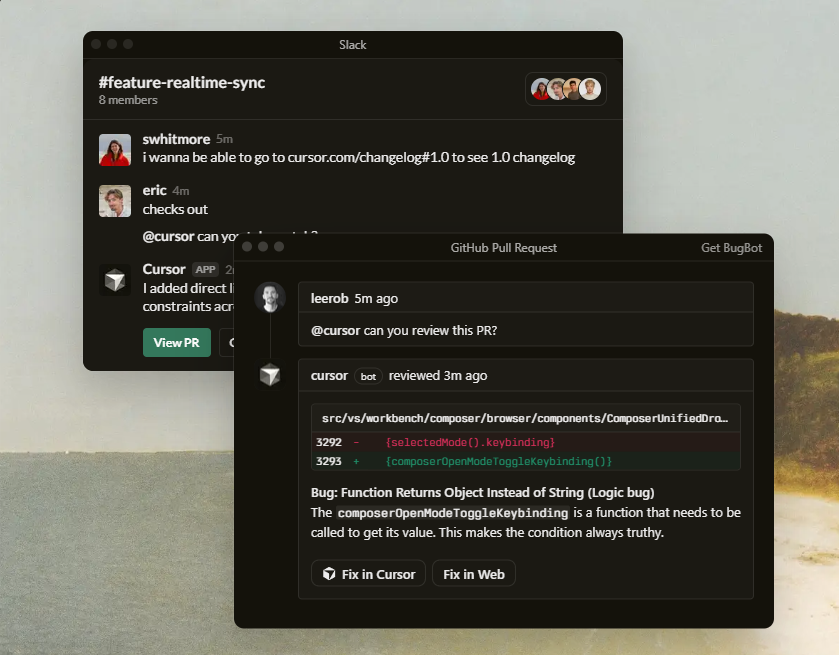Open the swhitmore username

176,139
